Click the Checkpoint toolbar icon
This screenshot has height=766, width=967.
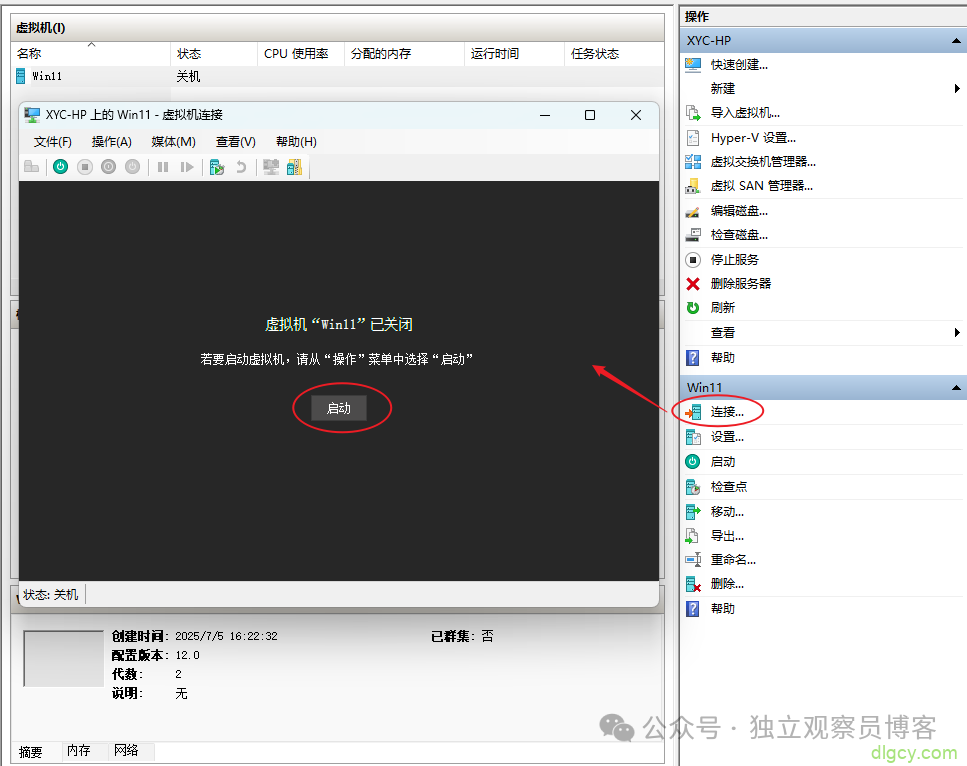[216, 166]
